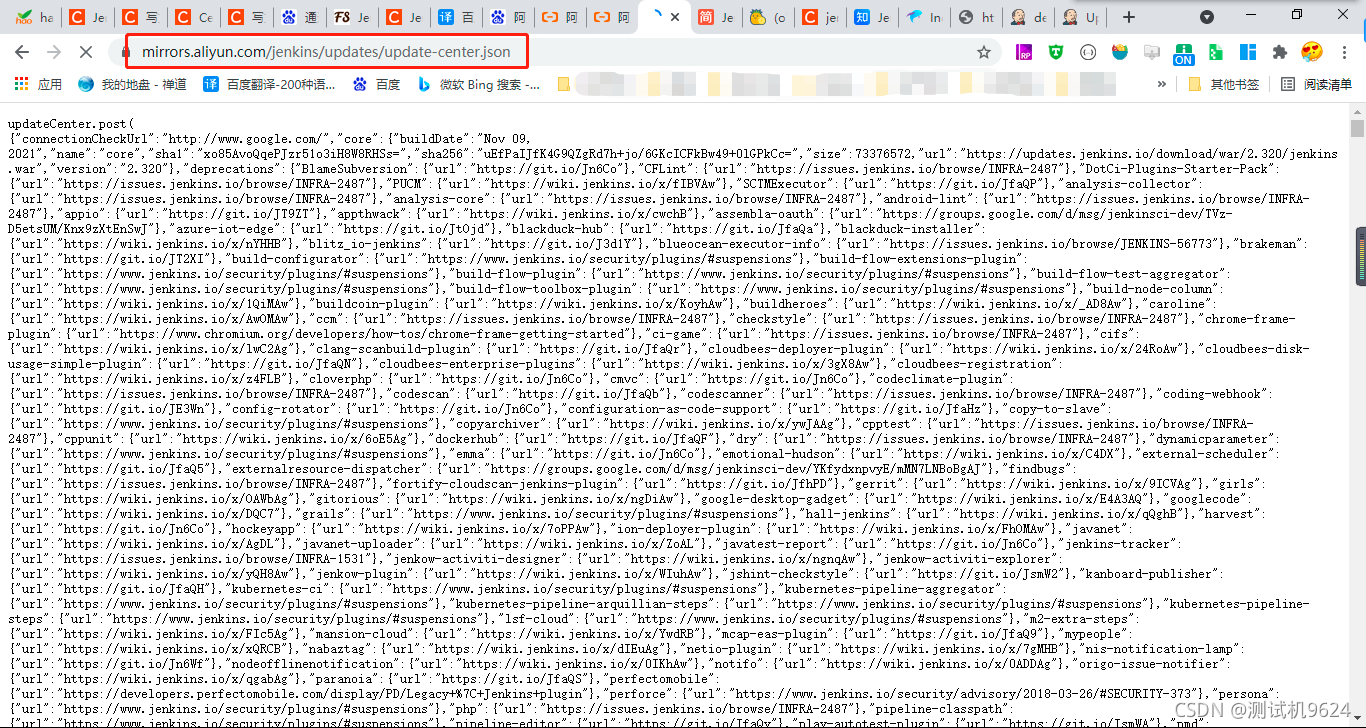The width and height of the screenshot is (1366, 728).
Task: Open the 百度 bookmark
Action: (377, 85)
